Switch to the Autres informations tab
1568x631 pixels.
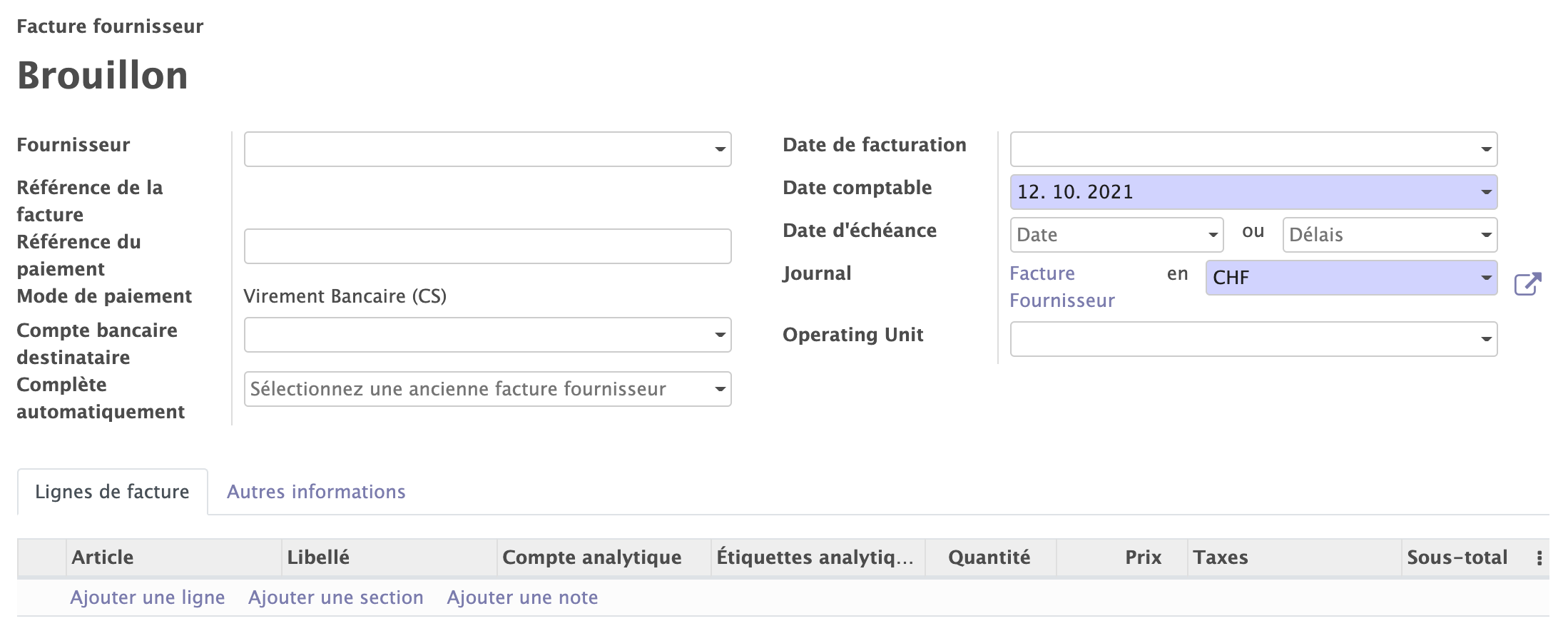[x=316, y=492]
